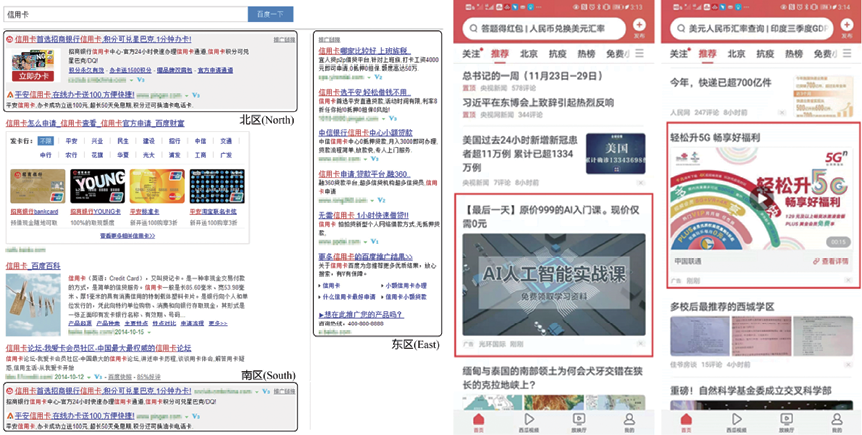862x435 pixels.
Task: Dismiss 佳爷房谈 article with X icon
Action: pos(849,365)
